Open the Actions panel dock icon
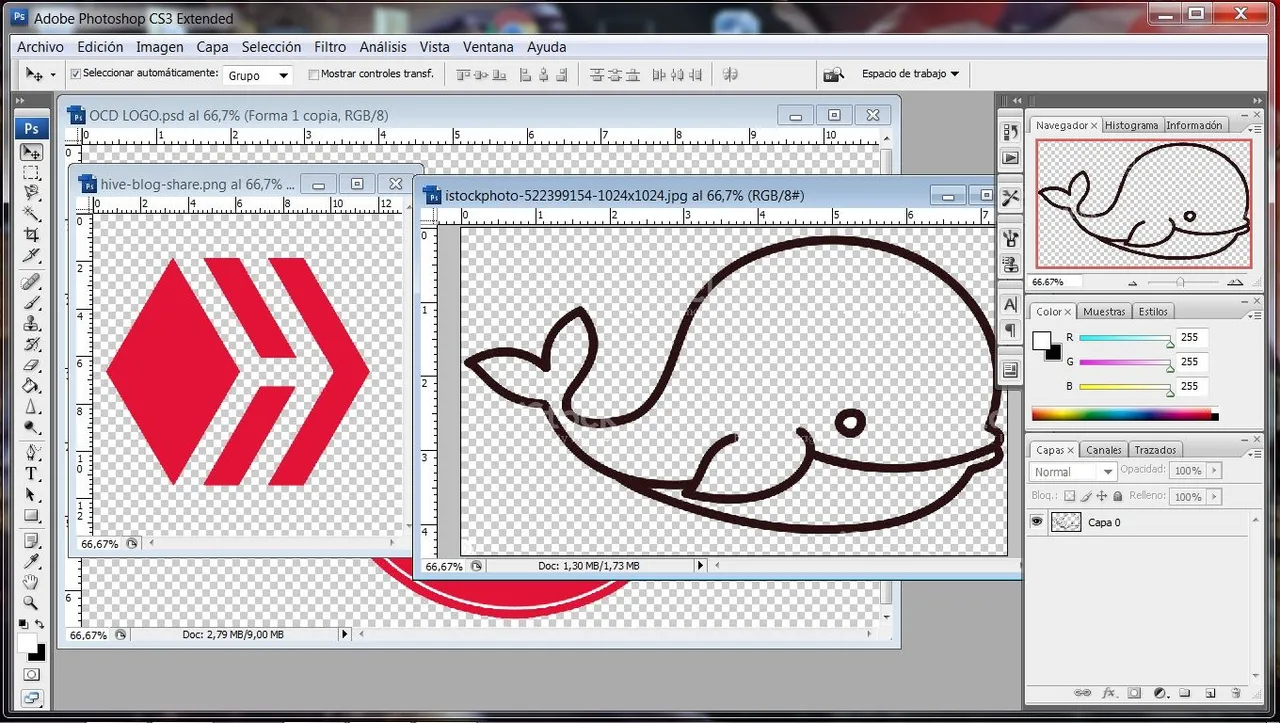Viewport: 1280px width, 723px height. [1010, 158]
